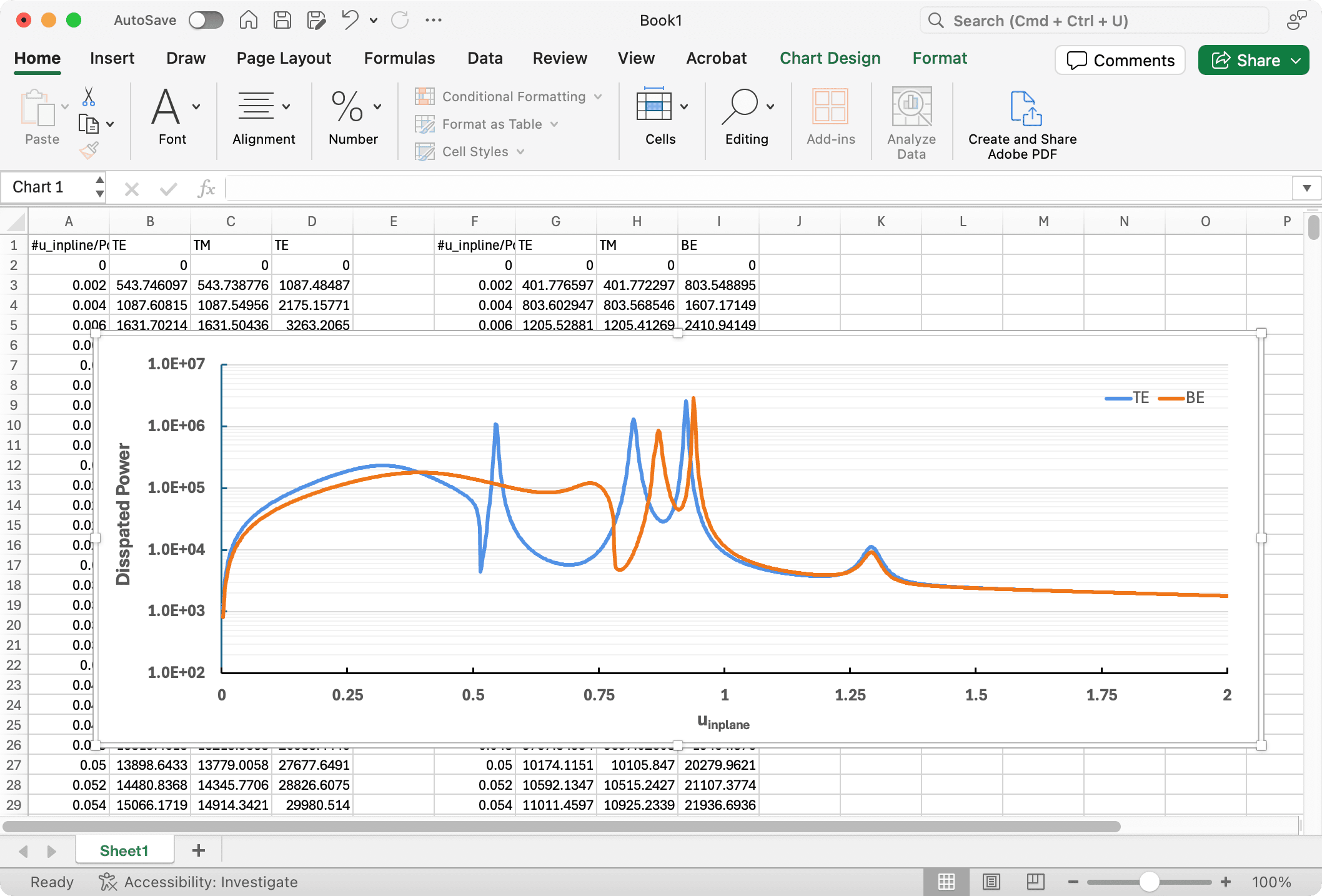Open the Undo history dropdown arrow

tap(374, 21)
